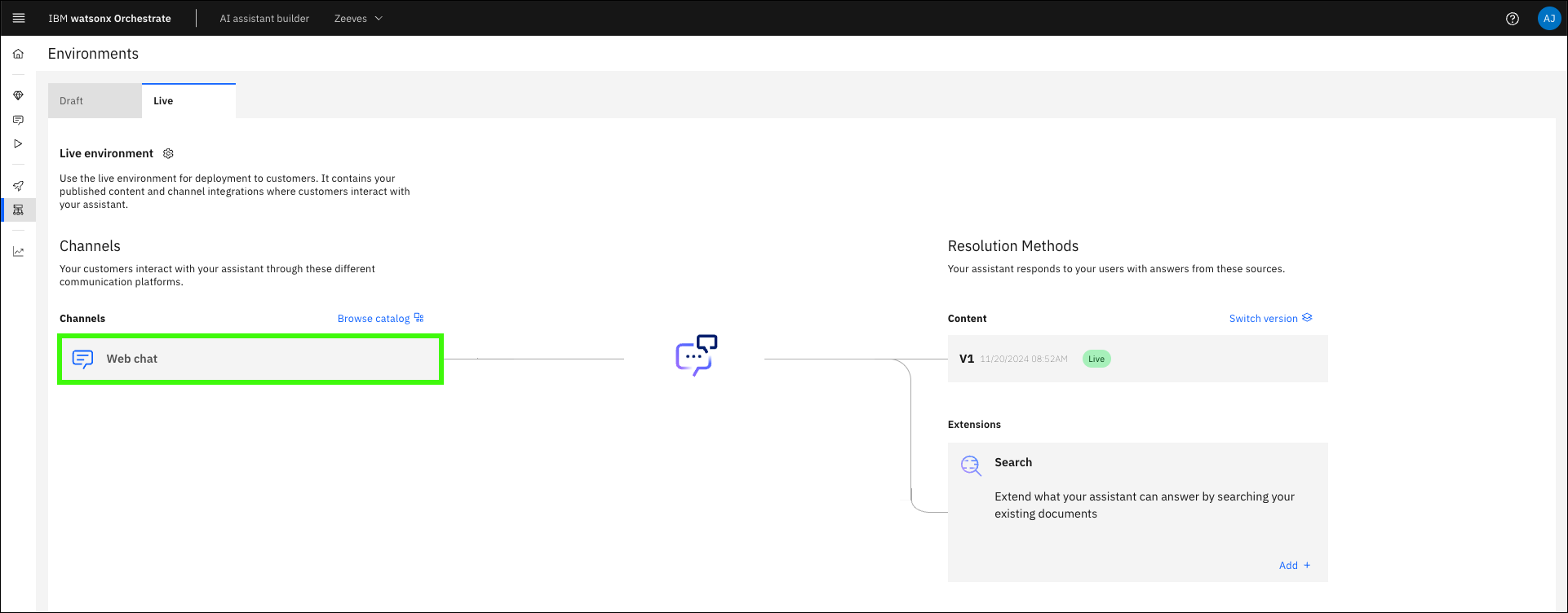This screenshot has width=1568, height=613.
Task: Click the help question mark icon
Action: click(x=1512, y=19)
